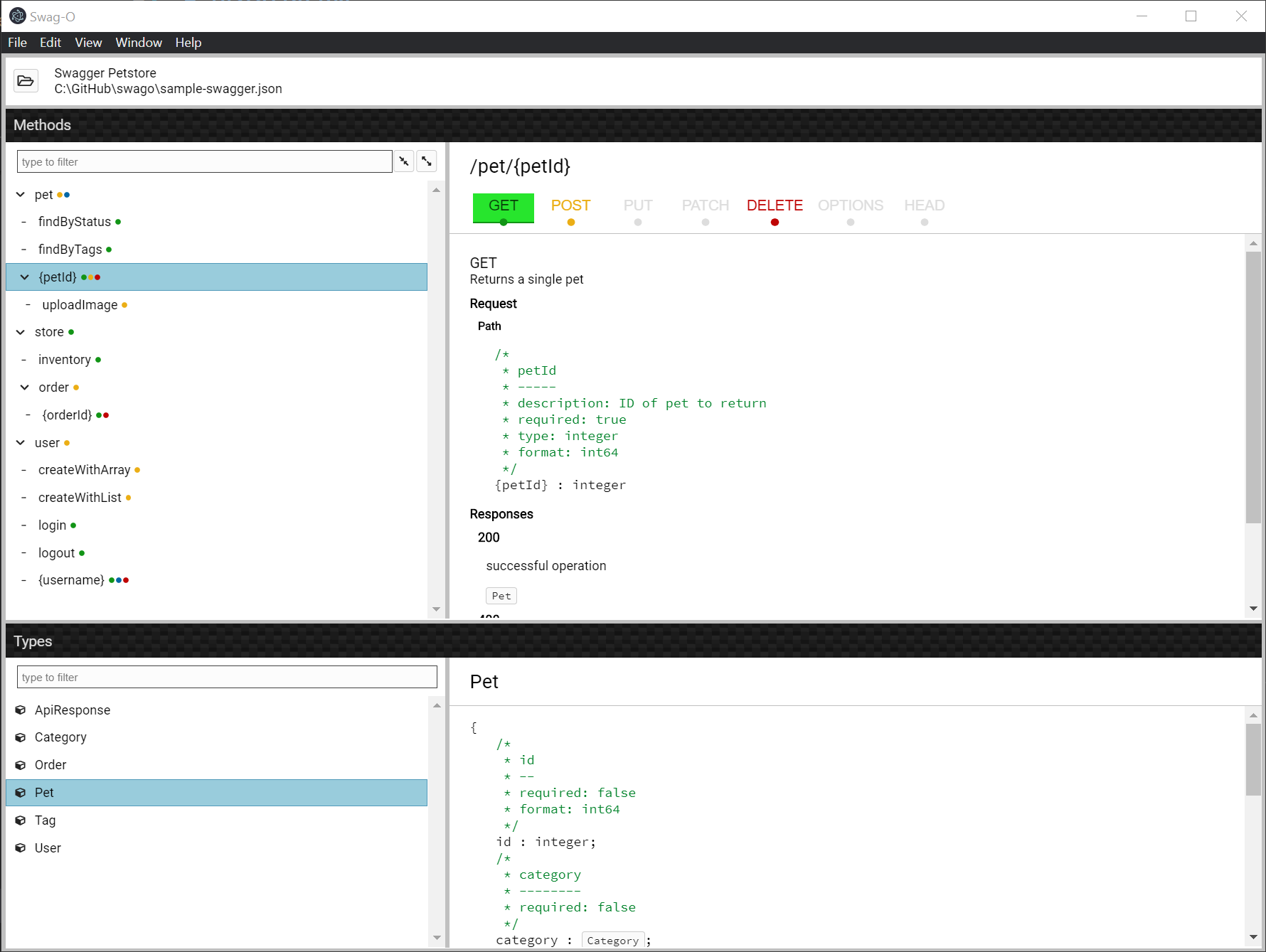Screen dimensions: 1266x952
Task: Select createWithList in methods tree
Action: point(80,498)
